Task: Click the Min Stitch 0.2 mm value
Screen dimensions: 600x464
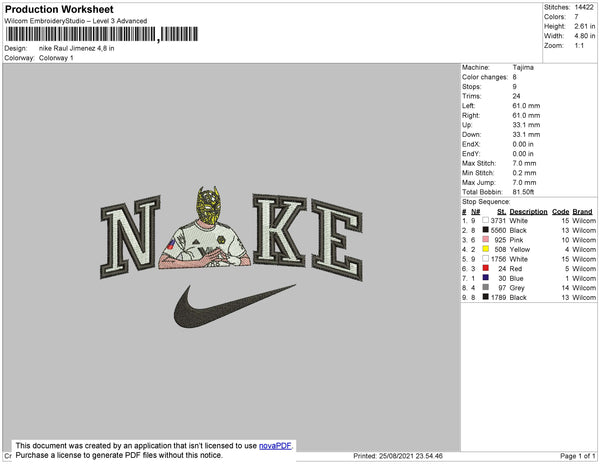Action: (524, 173)
